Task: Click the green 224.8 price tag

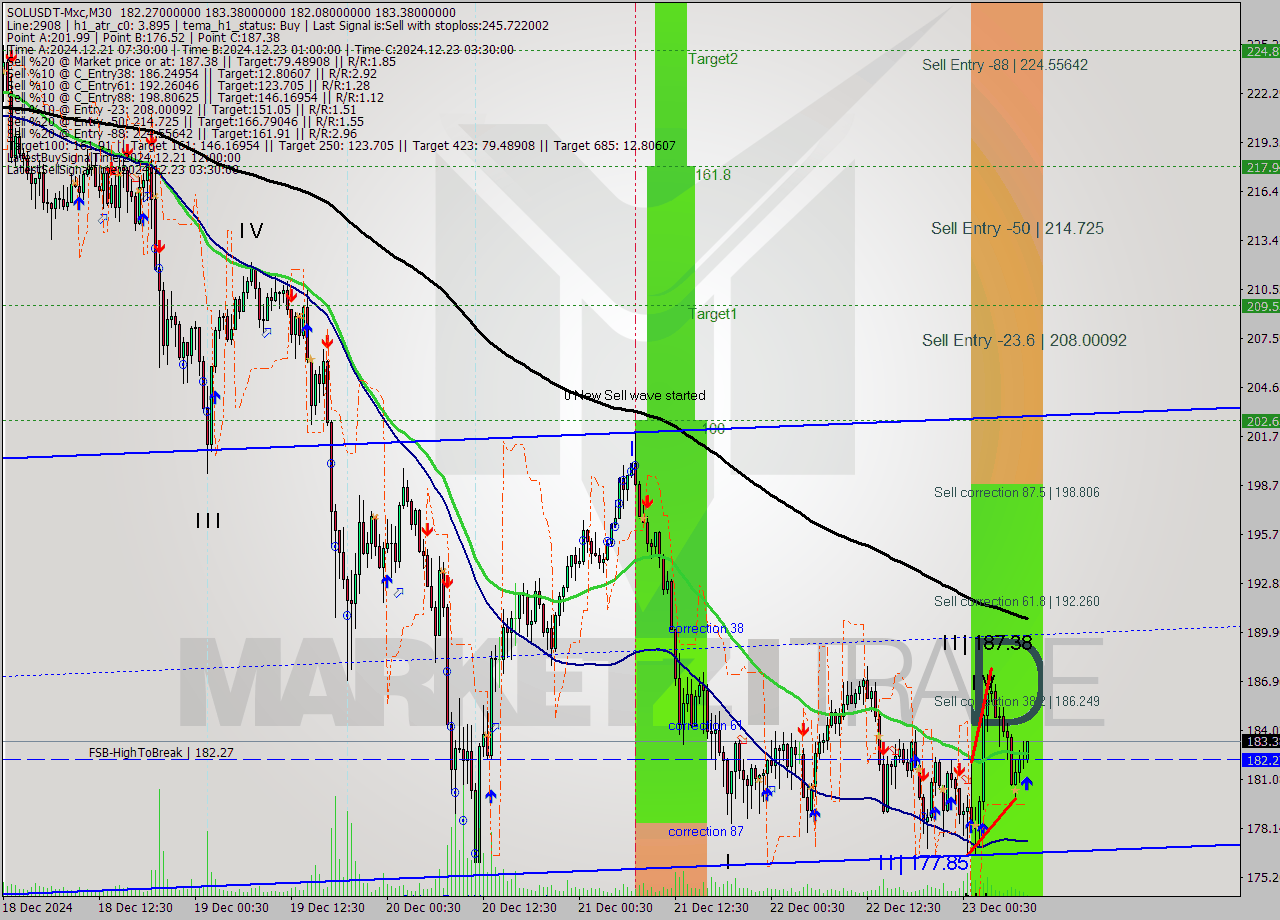Action: pyautogui.click(x=1260, y=50)
